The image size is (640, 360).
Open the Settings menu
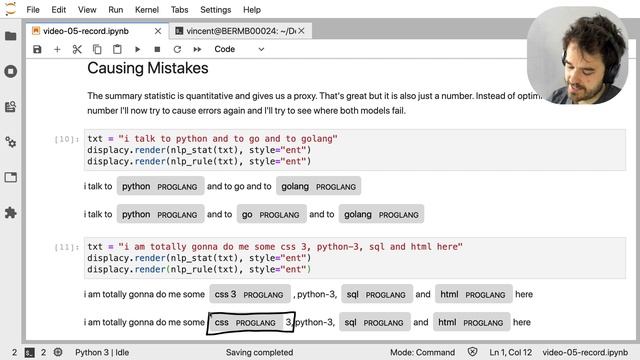[x=216, y=10]
